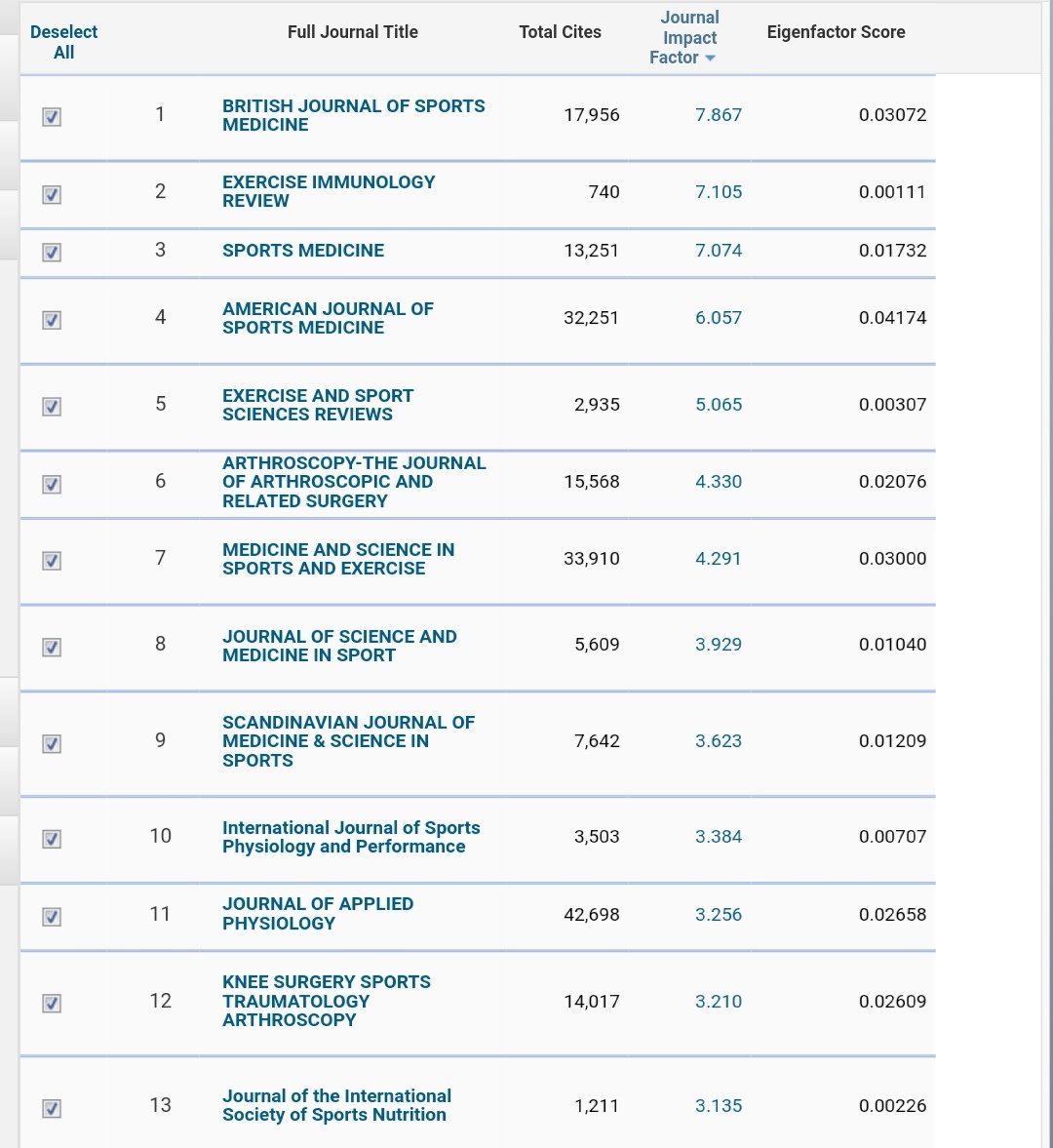1053x1148 pixels.
Task: Select eigenfactor score 0.02609
Action: click(x=893, y=1001)
